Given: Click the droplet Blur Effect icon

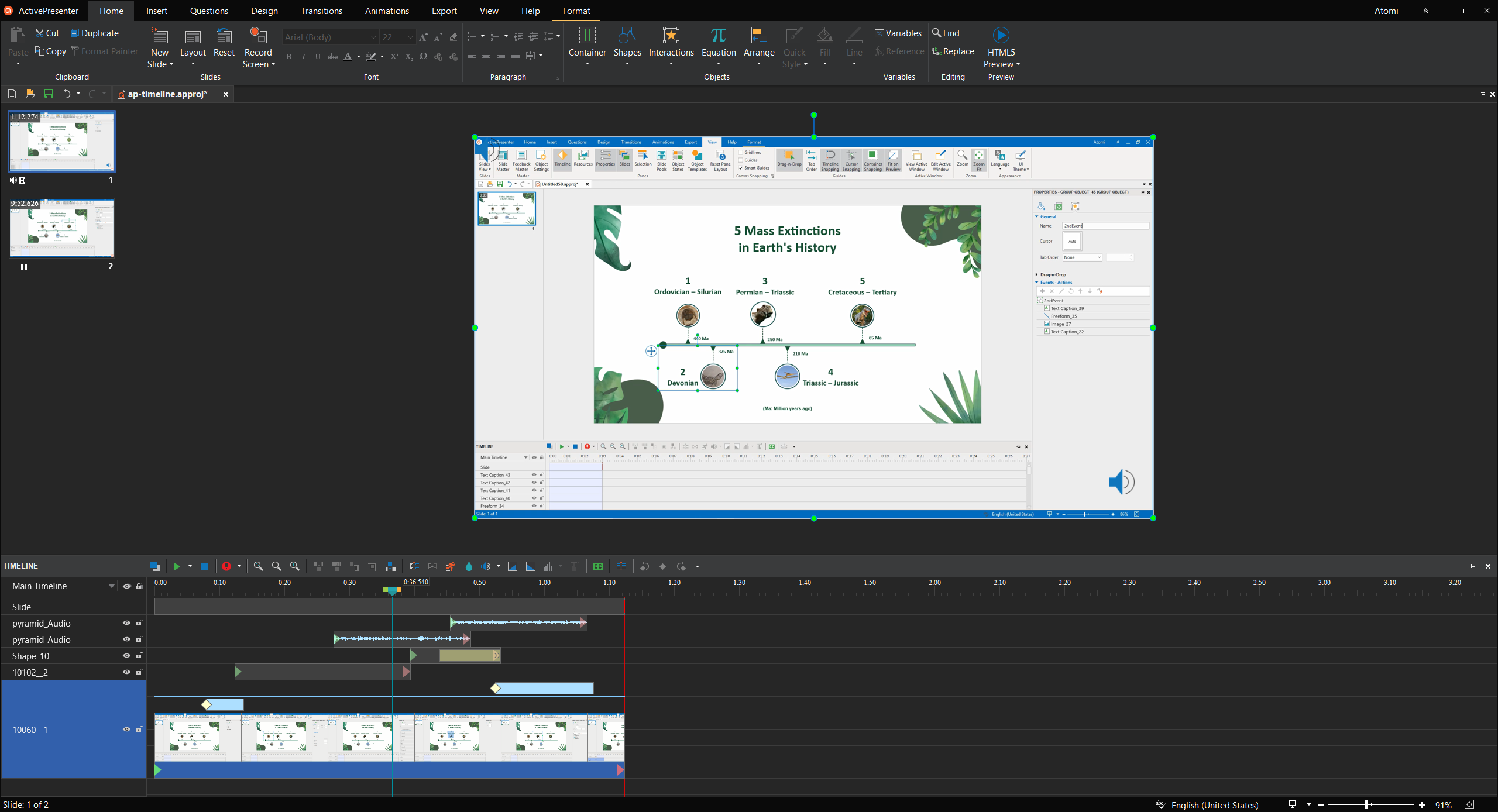Looking at the screenshot, I should click(x=469, y=566).
